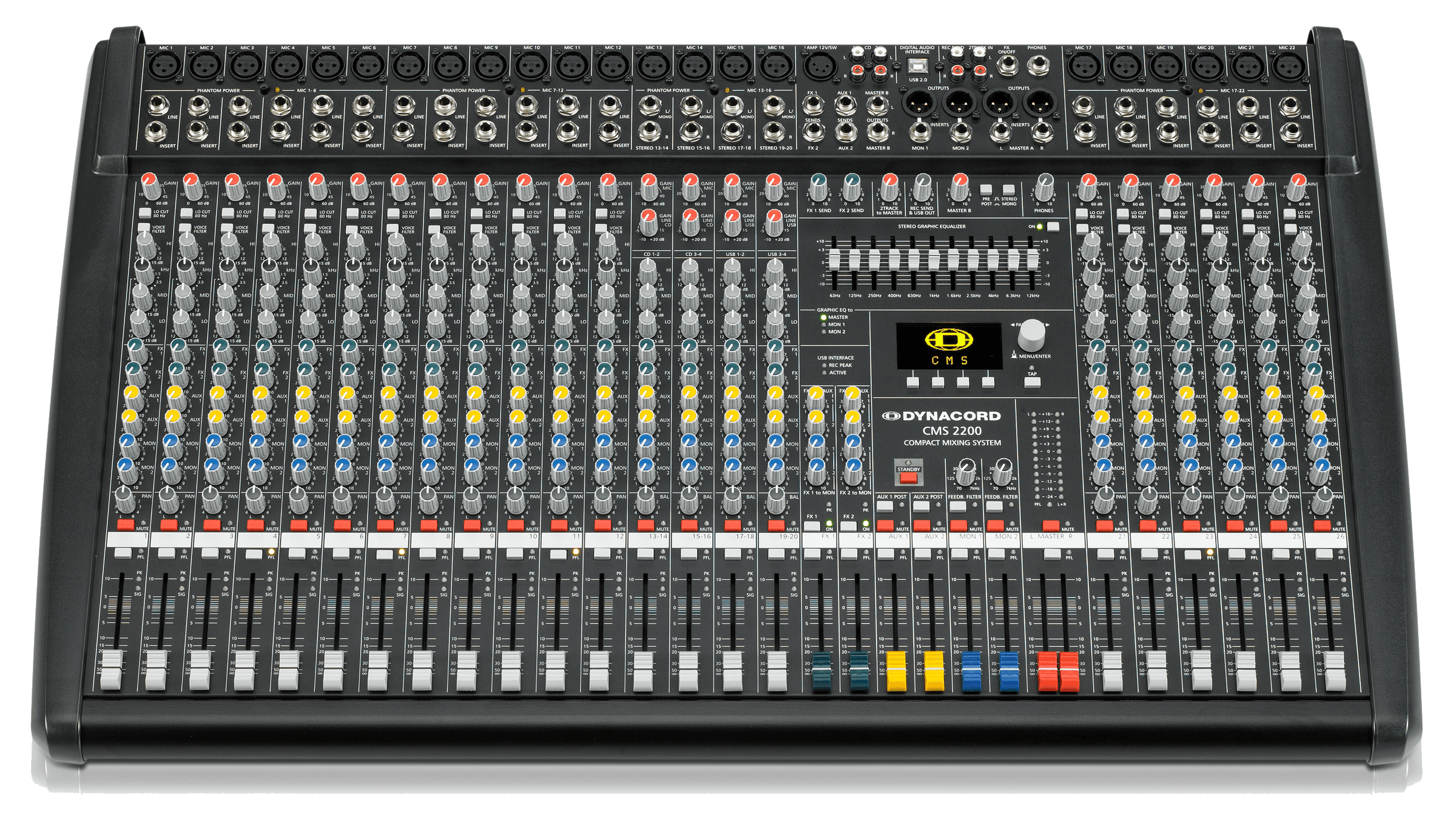
Task: Toggle the PFL button on channel 1
Action: click(123, 553)
